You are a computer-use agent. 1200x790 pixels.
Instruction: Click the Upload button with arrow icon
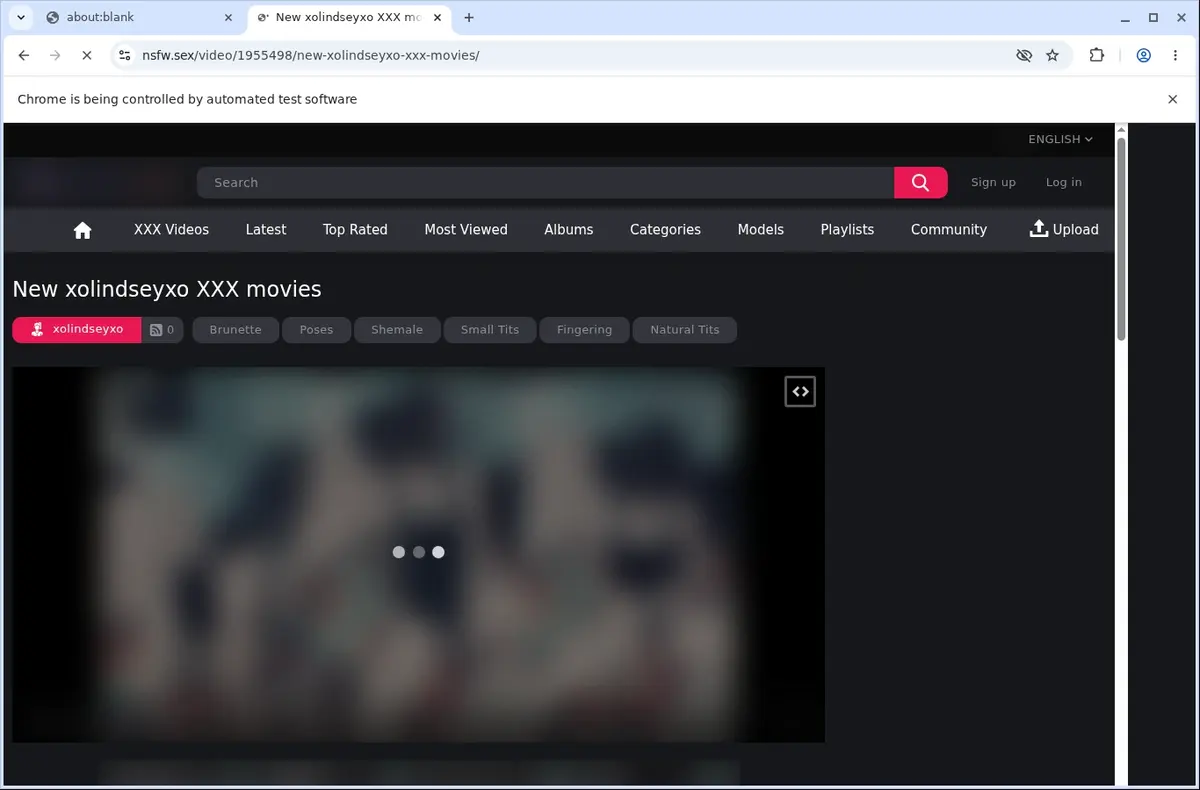pyautogui.click(x=1064, y=230)
